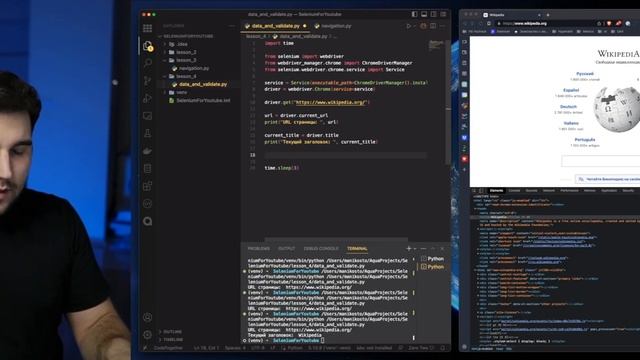The image size is (640, 360).
Task: Open new tab in the browser window
Action: [x=548, y=15]
